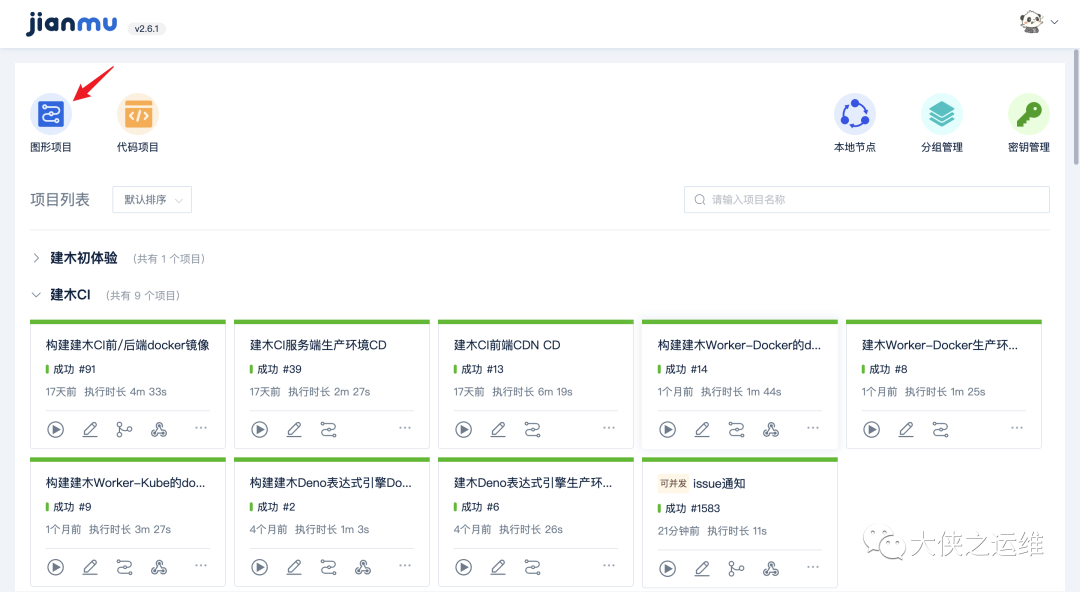The height and width of the screenshot is (592, 1080).
Task: Open 本地节点 local node icon
Action: click(x=855, y=114)
